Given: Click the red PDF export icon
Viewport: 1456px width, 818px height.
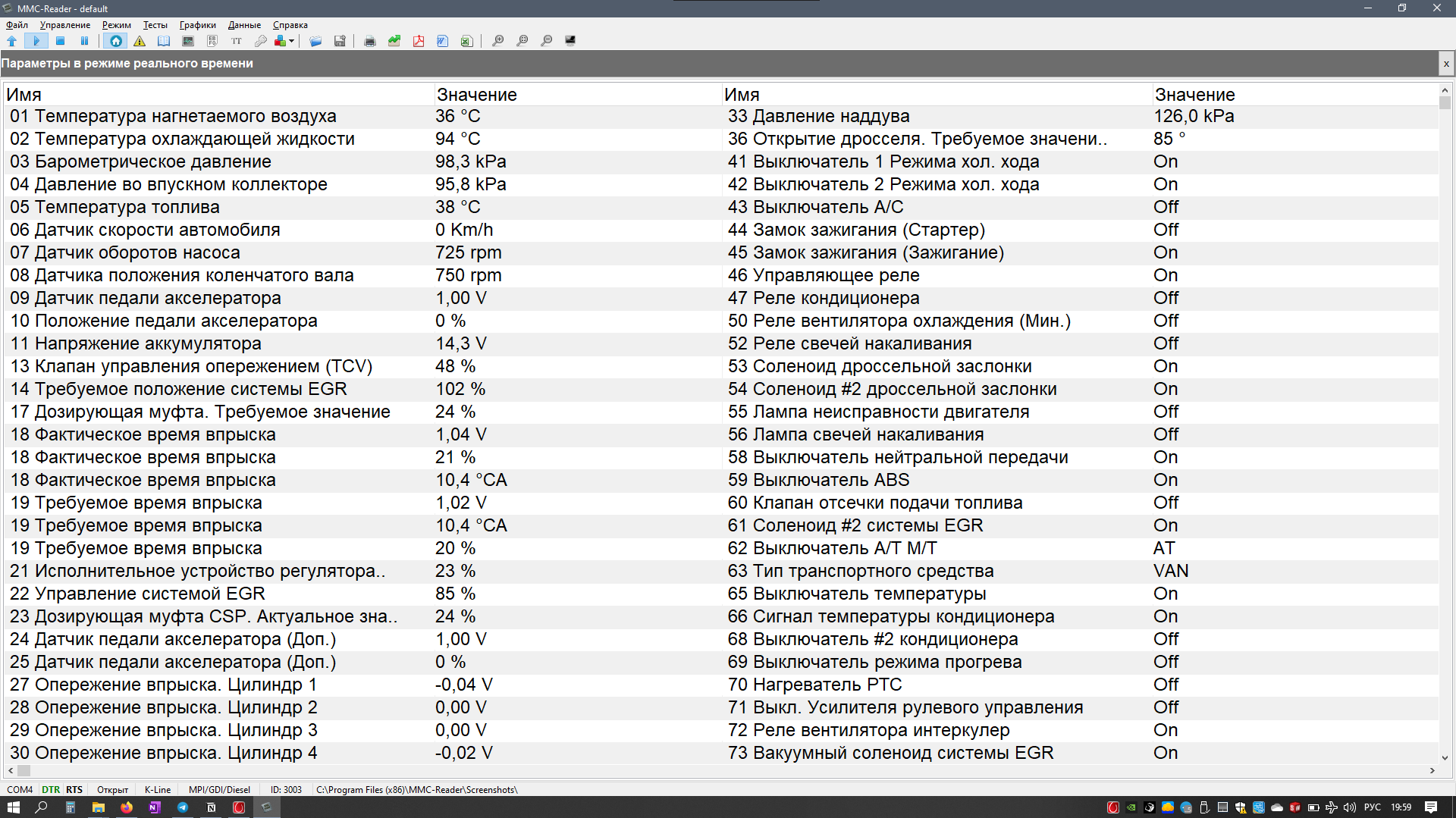Looking at the screenshot, I should 419,41.
